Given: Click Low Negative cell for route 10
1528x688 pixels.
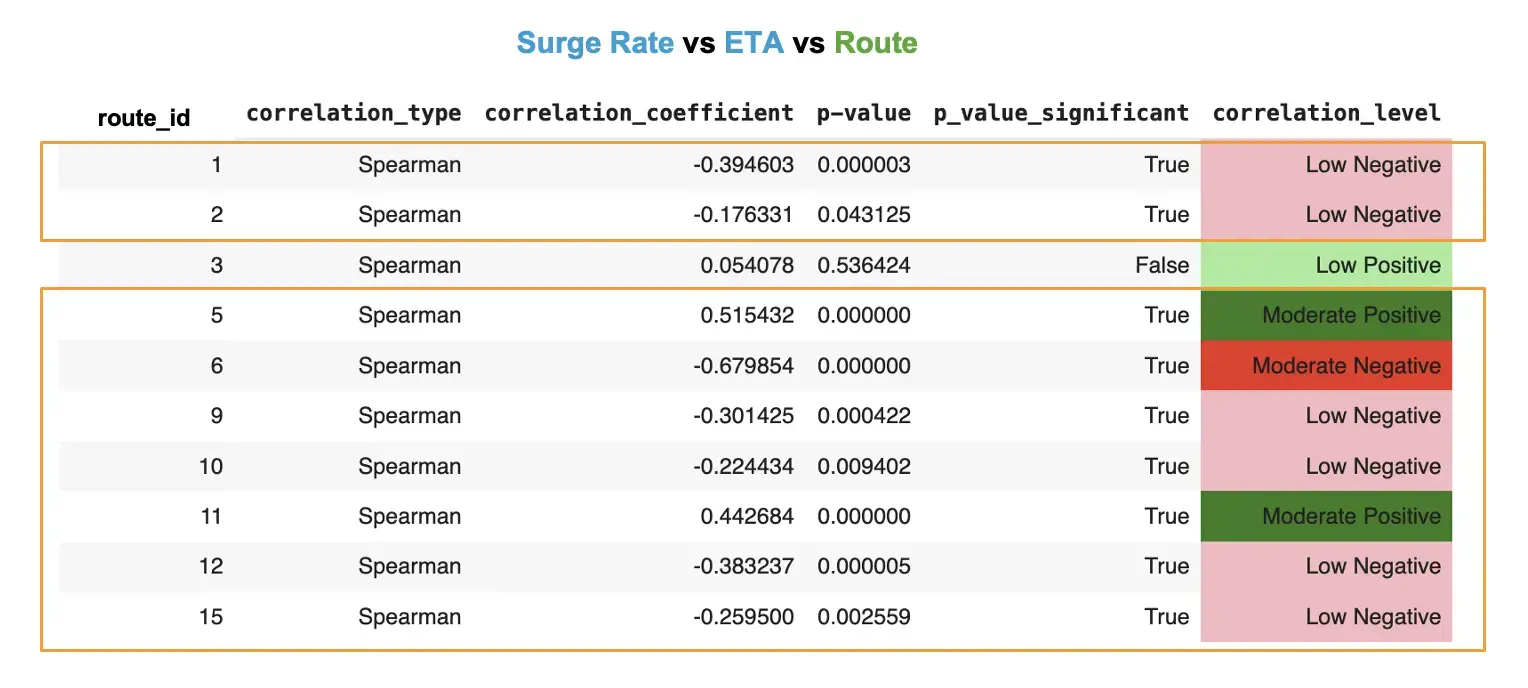Looking at the screenshot, I should [x=1326, y=466].
